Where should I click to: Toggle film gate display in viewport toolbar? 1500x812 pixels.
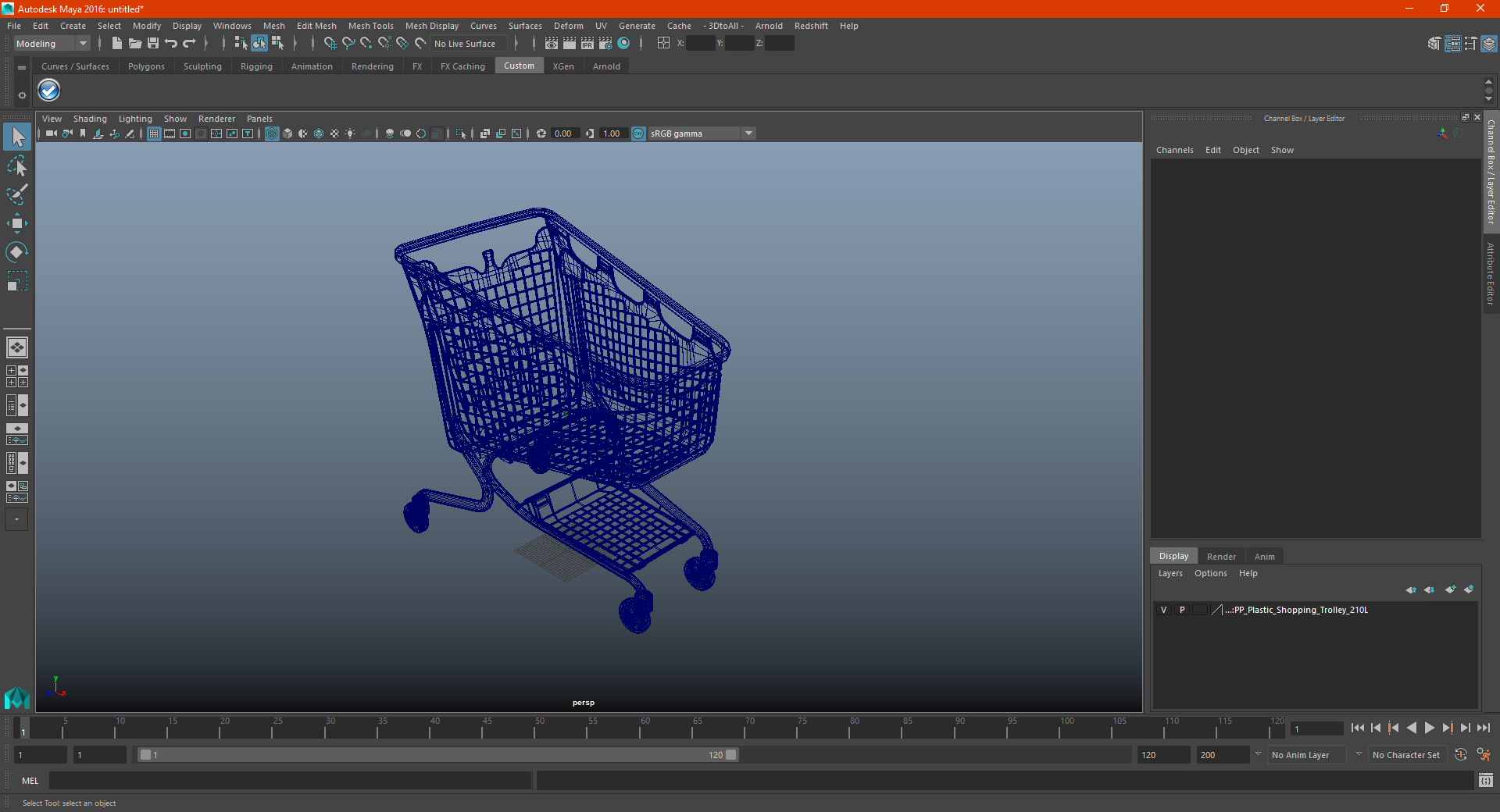[170, 134]
